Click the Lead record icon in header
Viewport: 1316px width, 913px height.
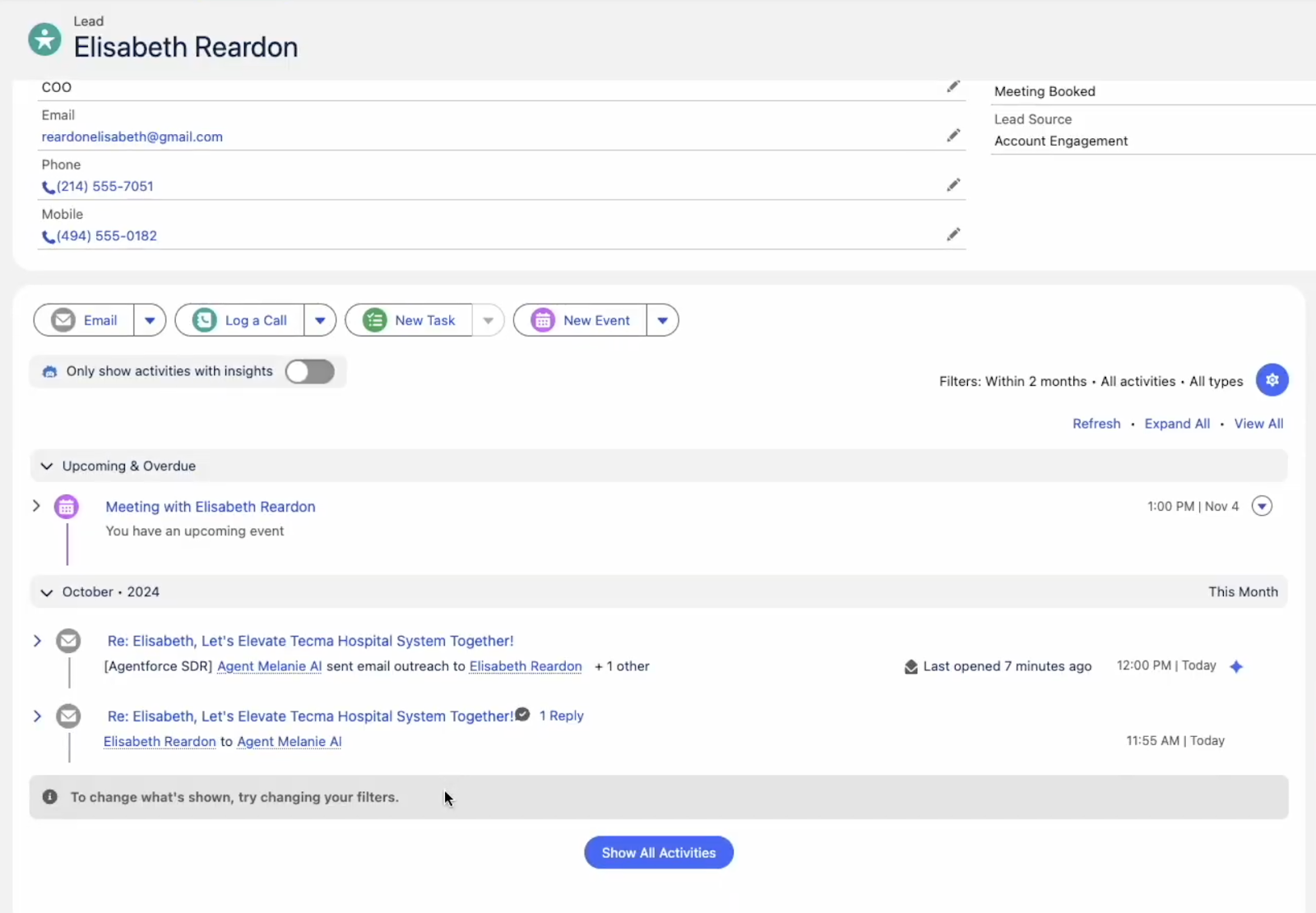tap(44, 39)
